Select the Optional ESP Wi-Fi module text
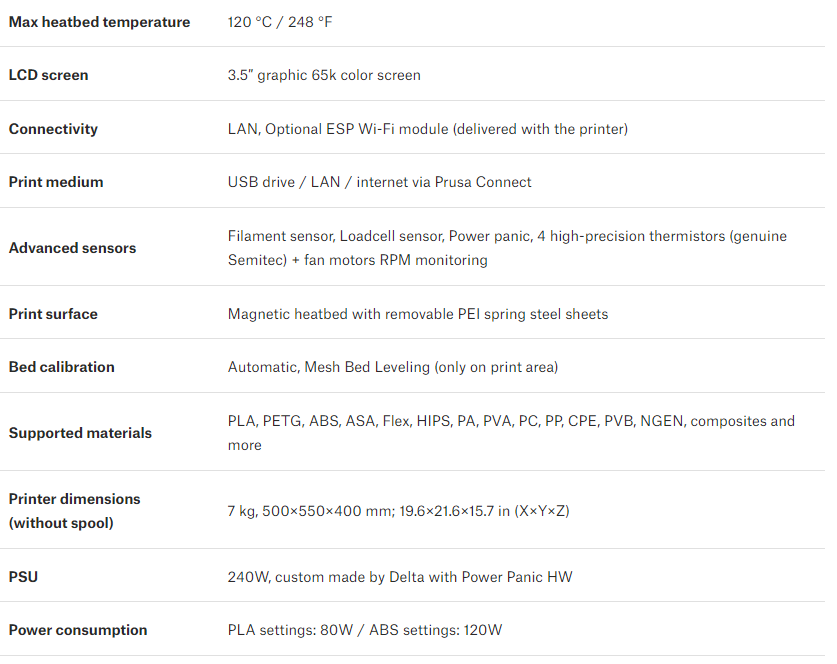The height and width of the screenshot is (664, 837). pos(357,129)
